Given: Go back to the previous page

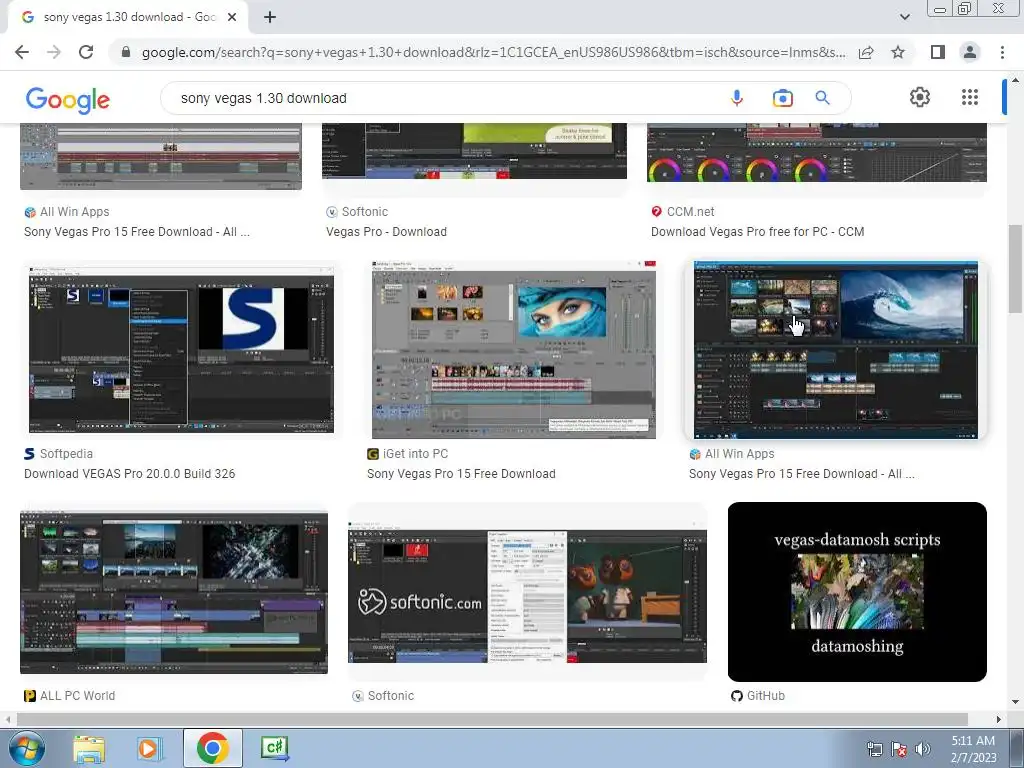Looking at the screenshot, I should point(22,52).
